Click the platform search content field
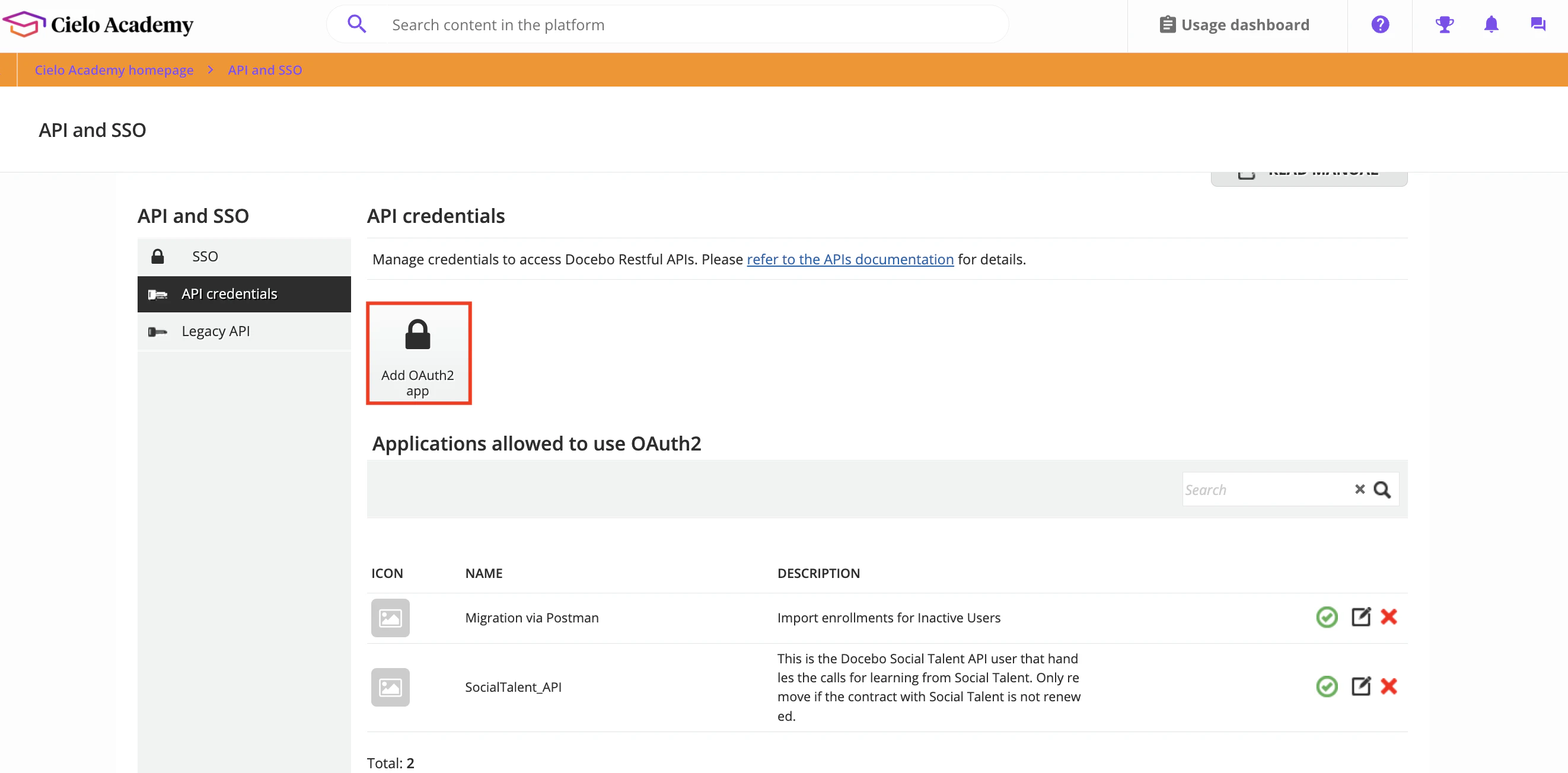 tap(670, 25)
